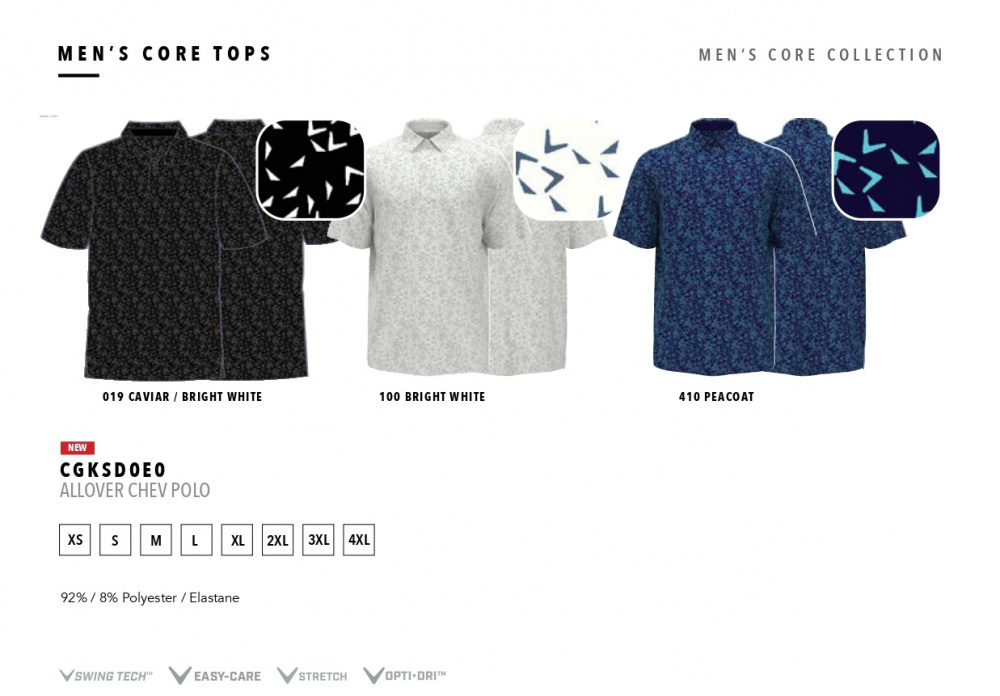Click the Swing Tech feature icon

click(106, 676)
